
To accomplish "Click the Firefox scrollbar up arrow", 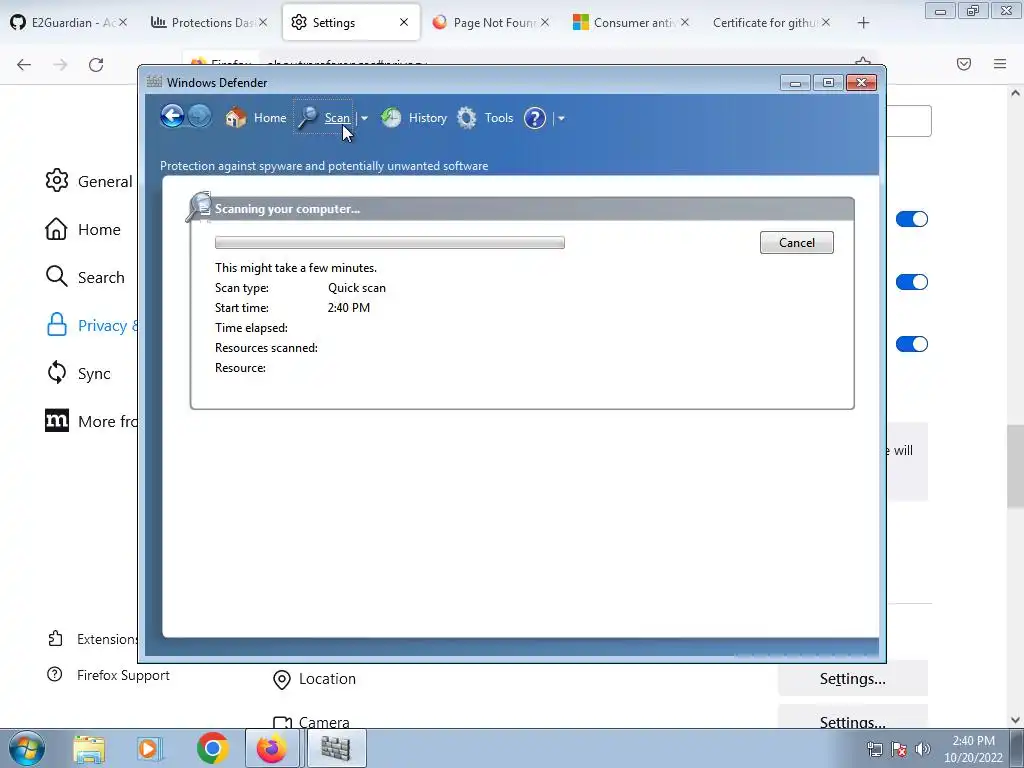I will pyautogui.click(x=1015, y=93).
